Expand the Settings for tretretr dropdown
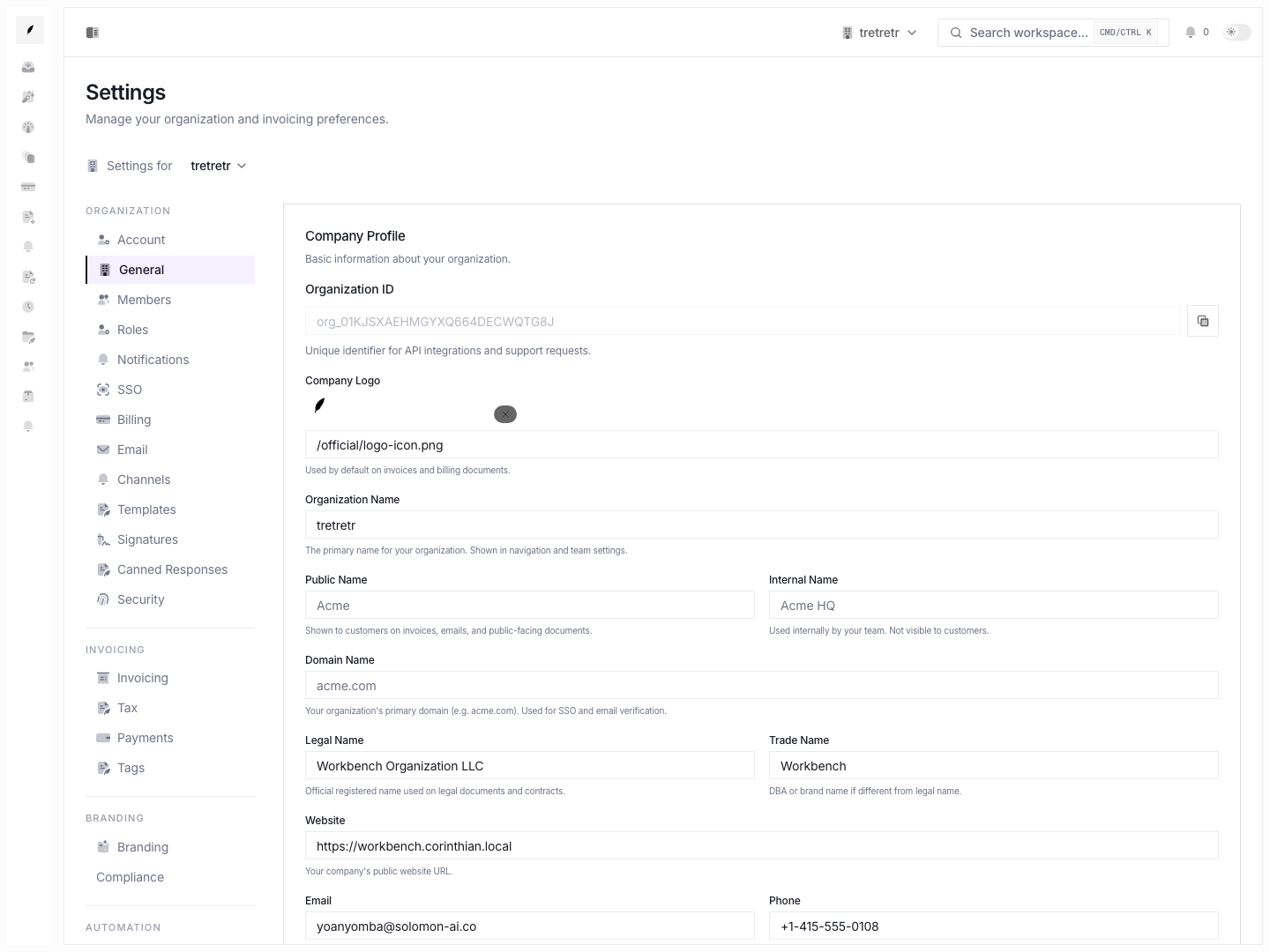This screenshot has height=952, width=1270. pos(219,166)
